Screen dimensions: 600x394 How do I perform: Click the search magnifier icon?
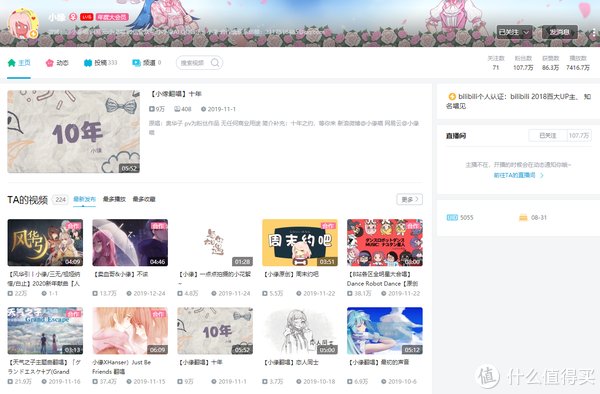[215, 62]
